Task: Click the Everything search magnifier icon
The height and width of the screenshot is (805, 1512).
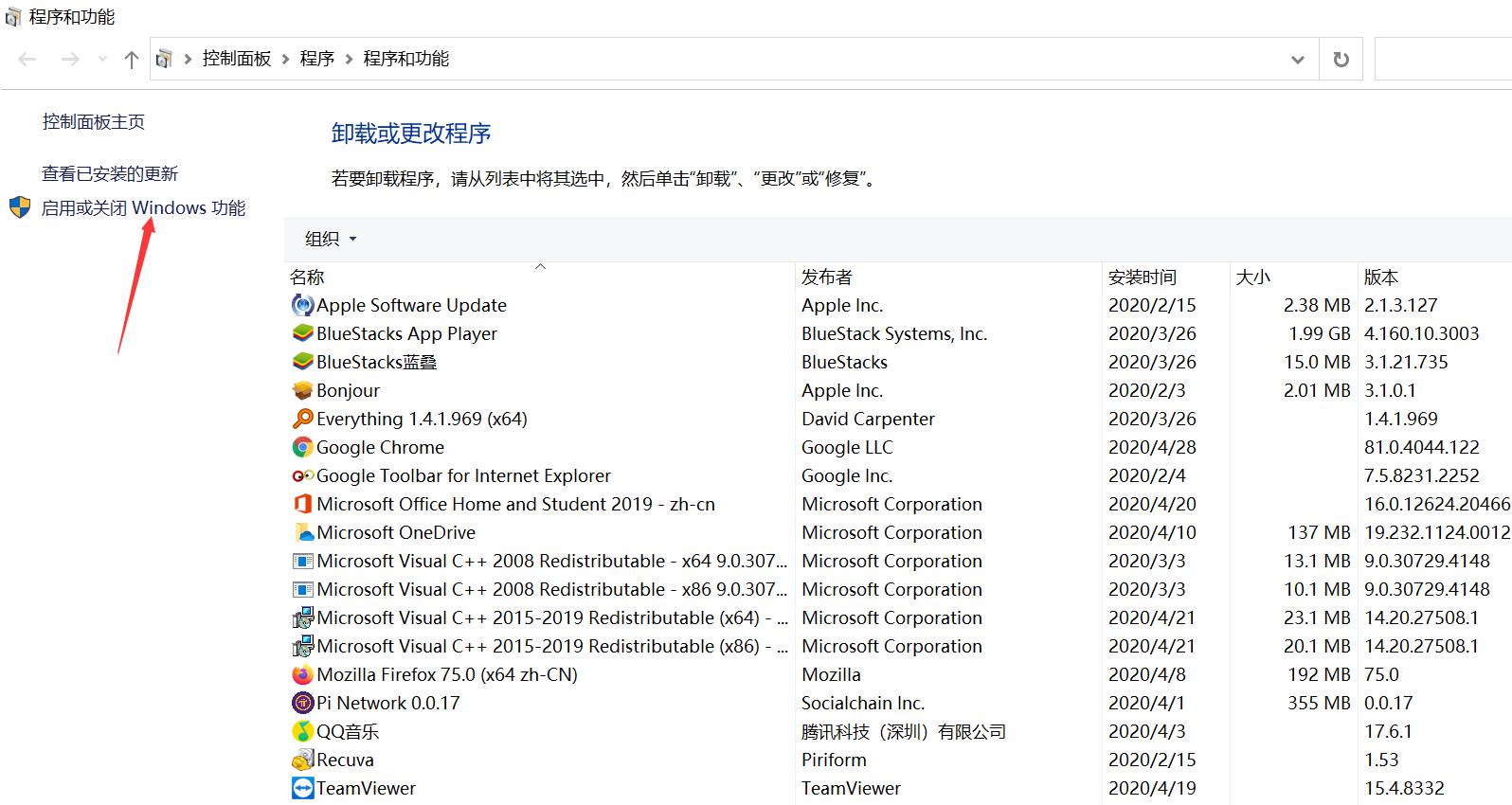Action: coord(302,419)
